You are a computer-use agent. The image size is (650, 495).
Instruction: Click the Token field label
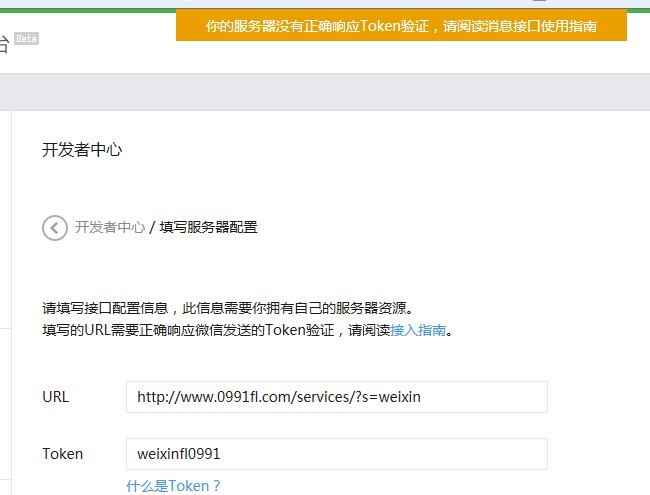tap(62, 454)
